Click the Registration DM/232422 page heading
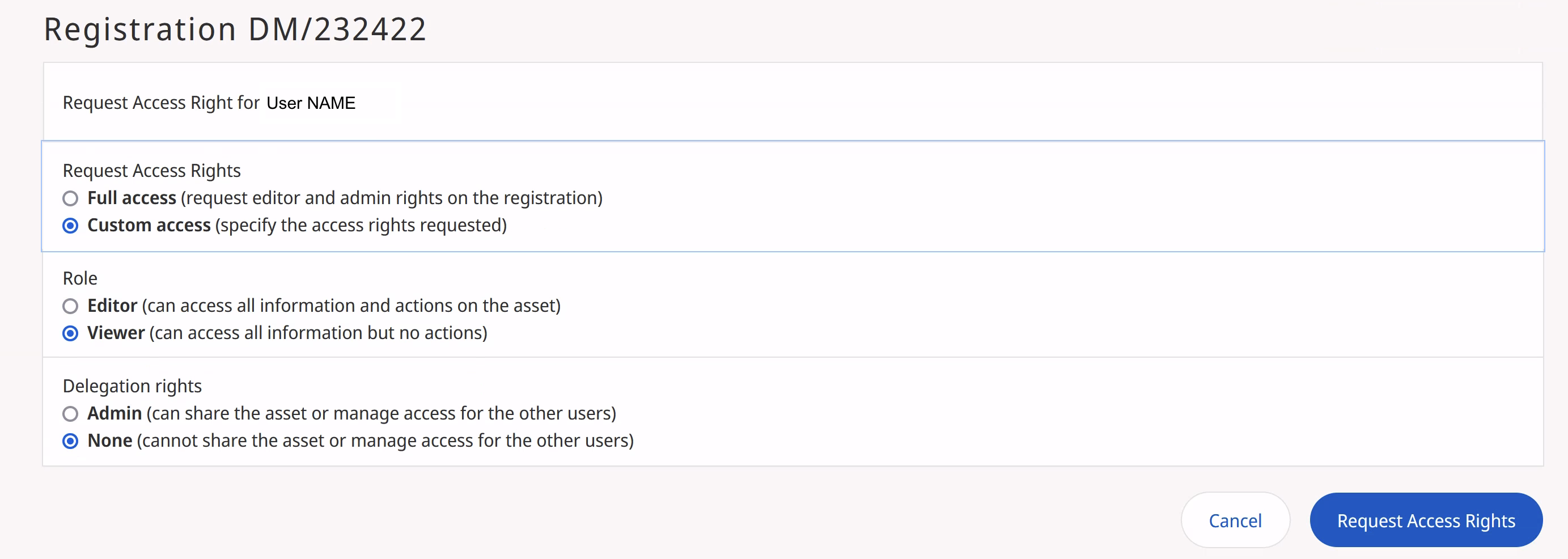1568x559 pixels. [235, 29]
